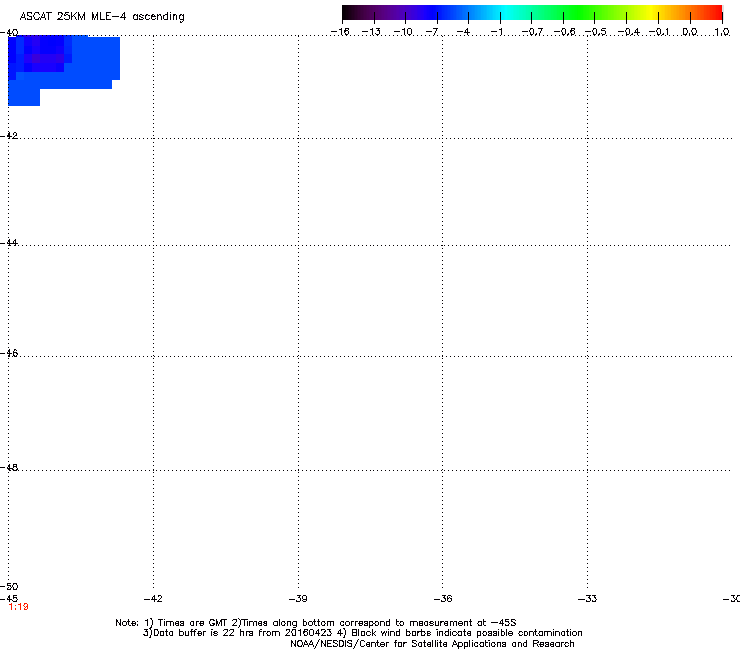Click latitude label -50 on left axis
Screen dimensions: 740x650
9,586
